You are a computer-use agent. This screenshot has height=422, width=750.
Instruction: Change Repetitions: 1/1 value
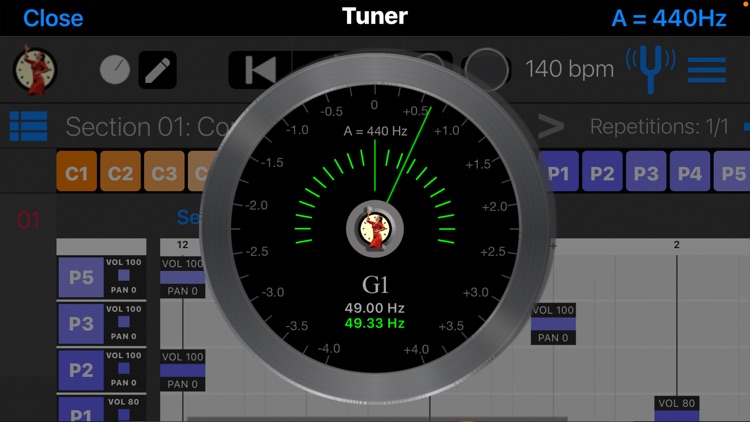click(x=659, y=127)
